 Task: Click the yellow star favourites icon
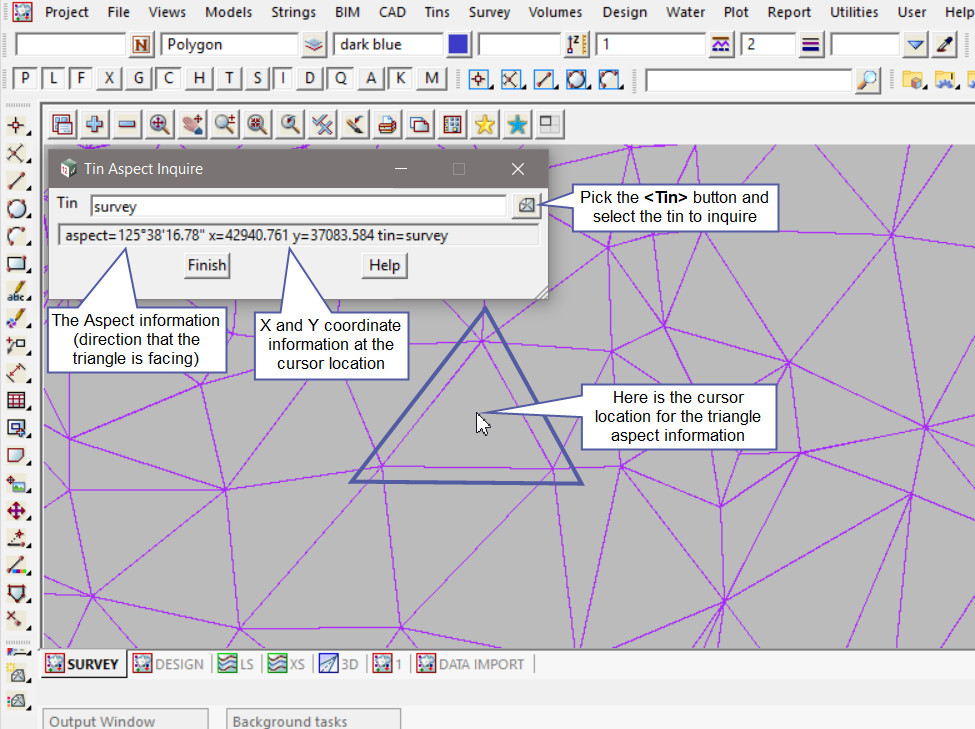click(x=484, y=124)
